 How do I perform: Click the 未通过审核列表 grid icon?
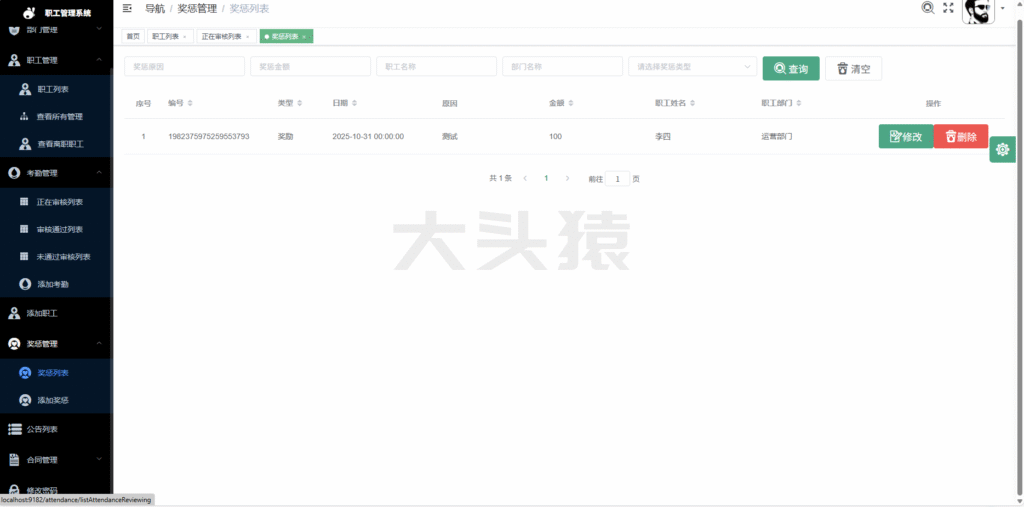[24, 257]
